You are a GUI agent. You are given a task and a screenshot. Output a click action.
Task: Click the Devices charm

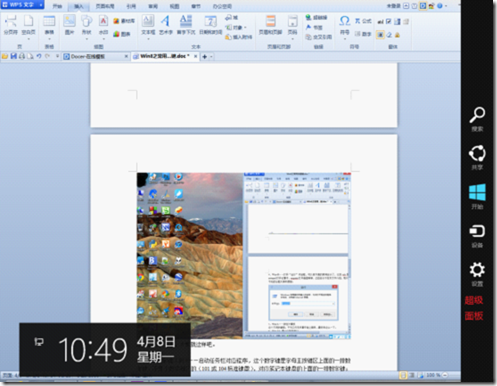point(477,235)
